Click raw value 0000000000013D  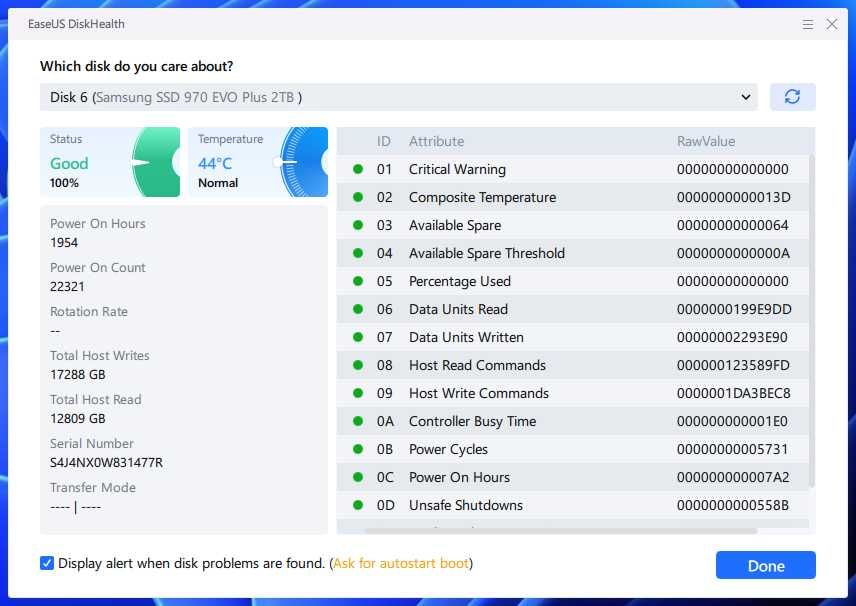[x=733, y=197]
